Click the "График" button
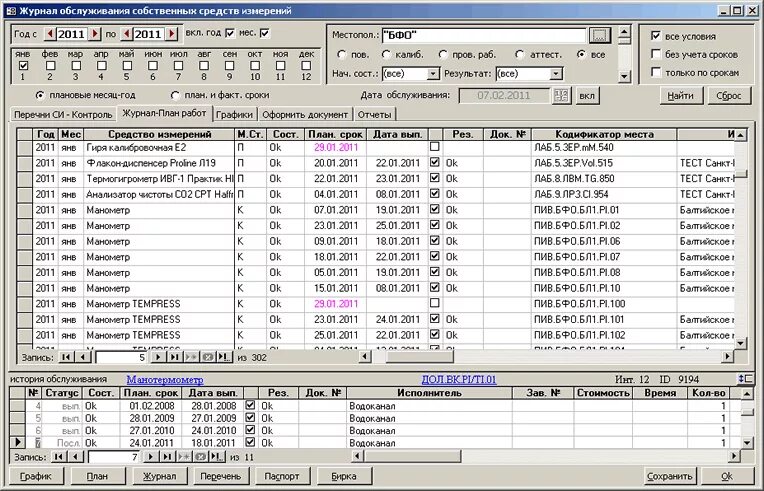 [36, 476]
